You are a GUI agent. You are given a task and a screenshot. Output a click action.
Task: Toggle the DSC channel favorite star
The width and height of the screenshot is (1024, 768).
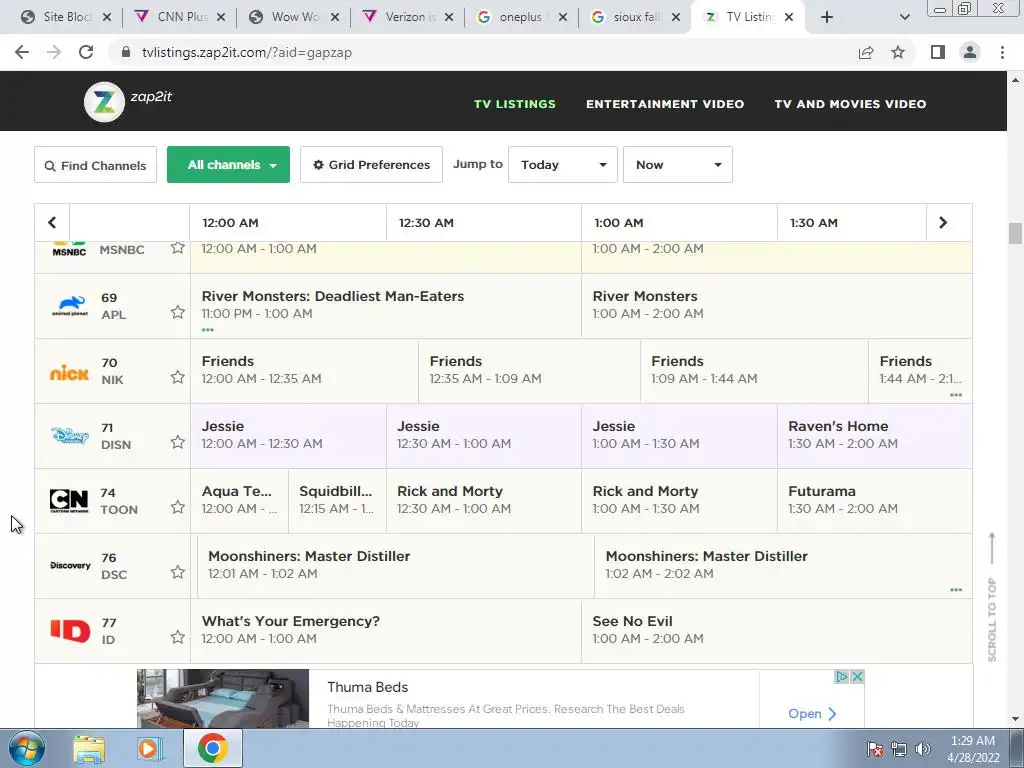tap(178, 572)
